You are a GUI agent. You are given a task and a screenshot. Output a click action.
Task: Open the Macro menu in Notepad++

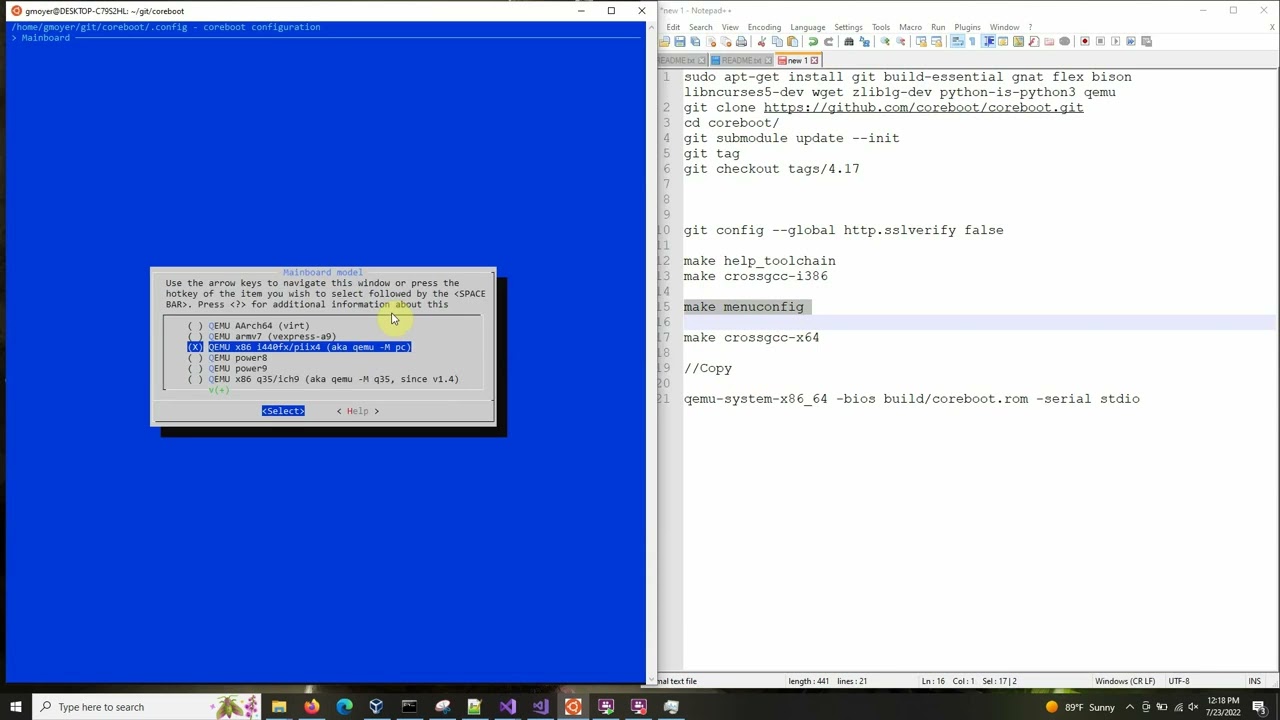point(910,27)
